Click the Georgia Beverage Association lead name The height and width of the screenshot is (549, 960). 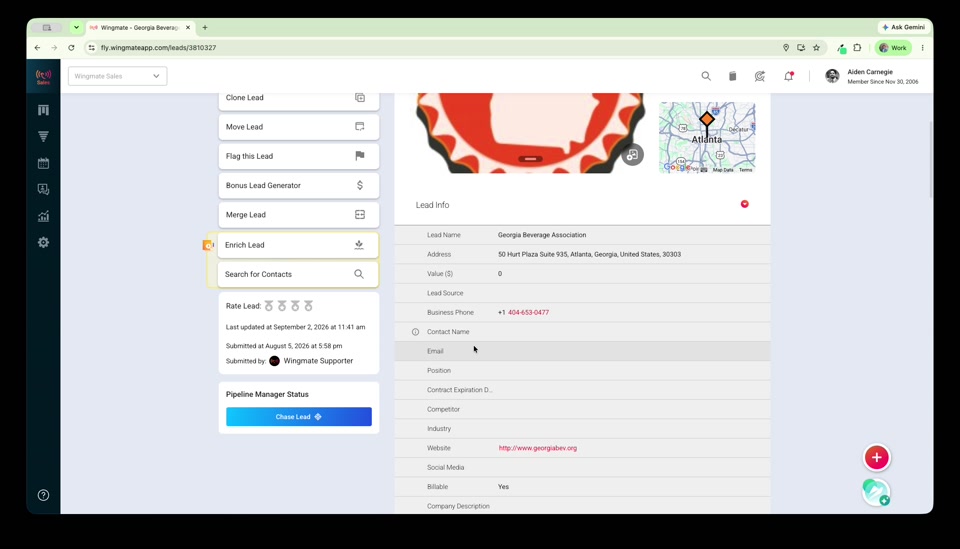point(542,235)
